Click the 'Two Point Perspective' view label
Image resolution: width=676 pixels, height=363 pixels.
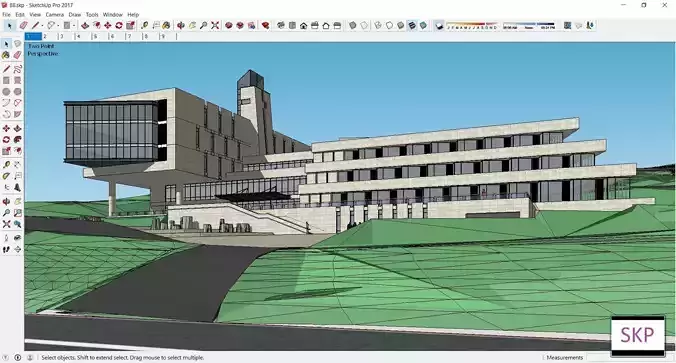43,50
